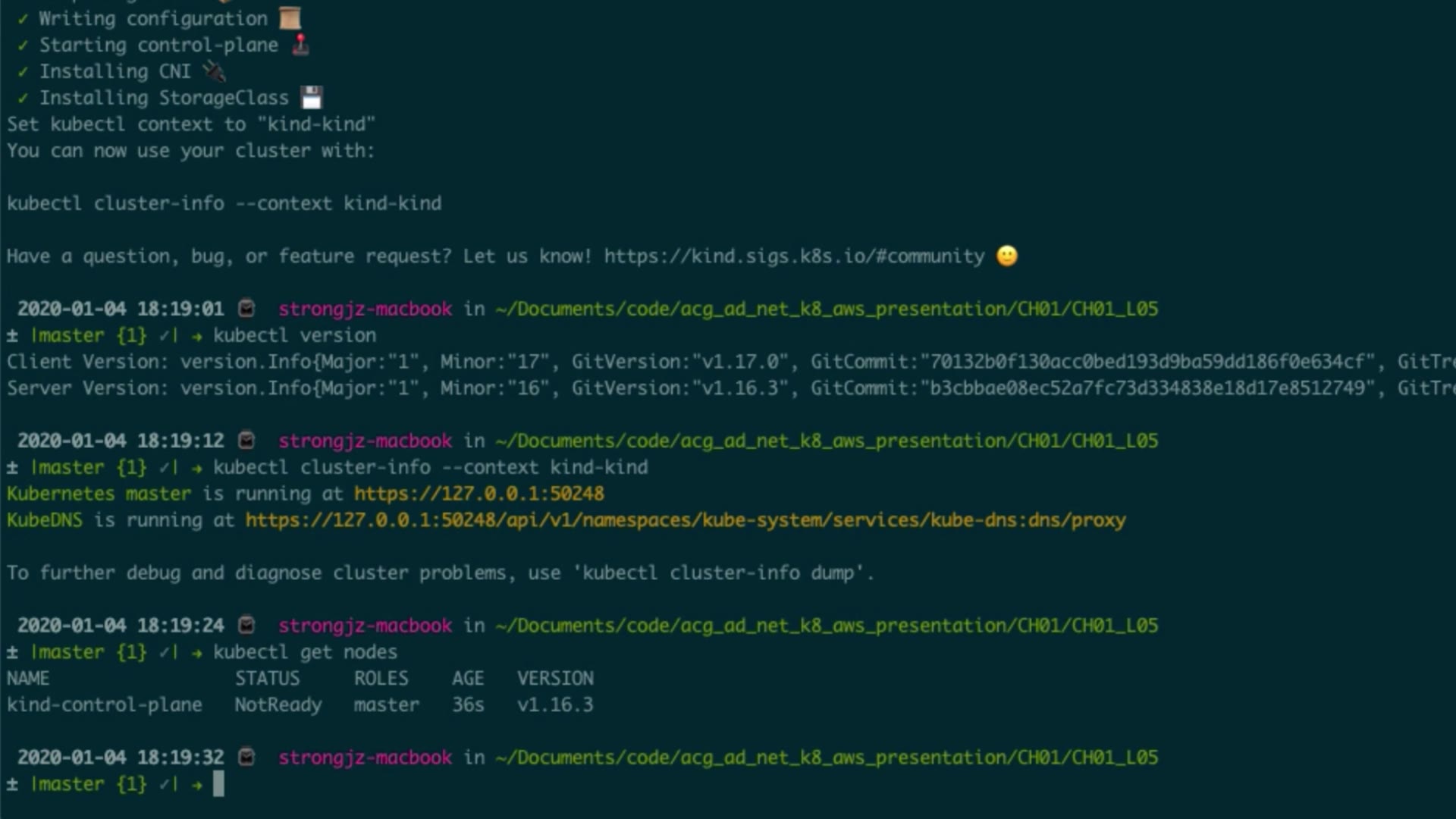Click the "kubectl get nodes" command text

(305, 652)
